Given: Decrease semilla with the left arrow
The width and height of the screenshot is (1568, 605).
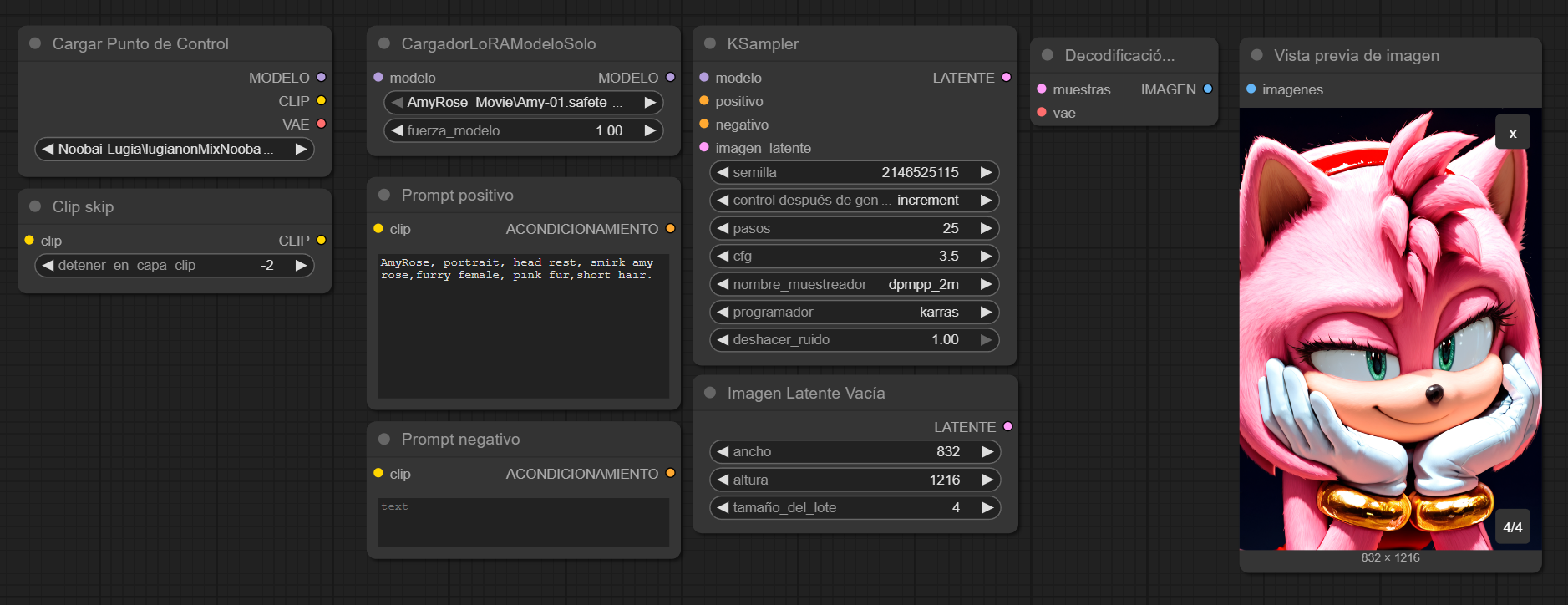Looking at the screenshot, I should coord(723,172).
